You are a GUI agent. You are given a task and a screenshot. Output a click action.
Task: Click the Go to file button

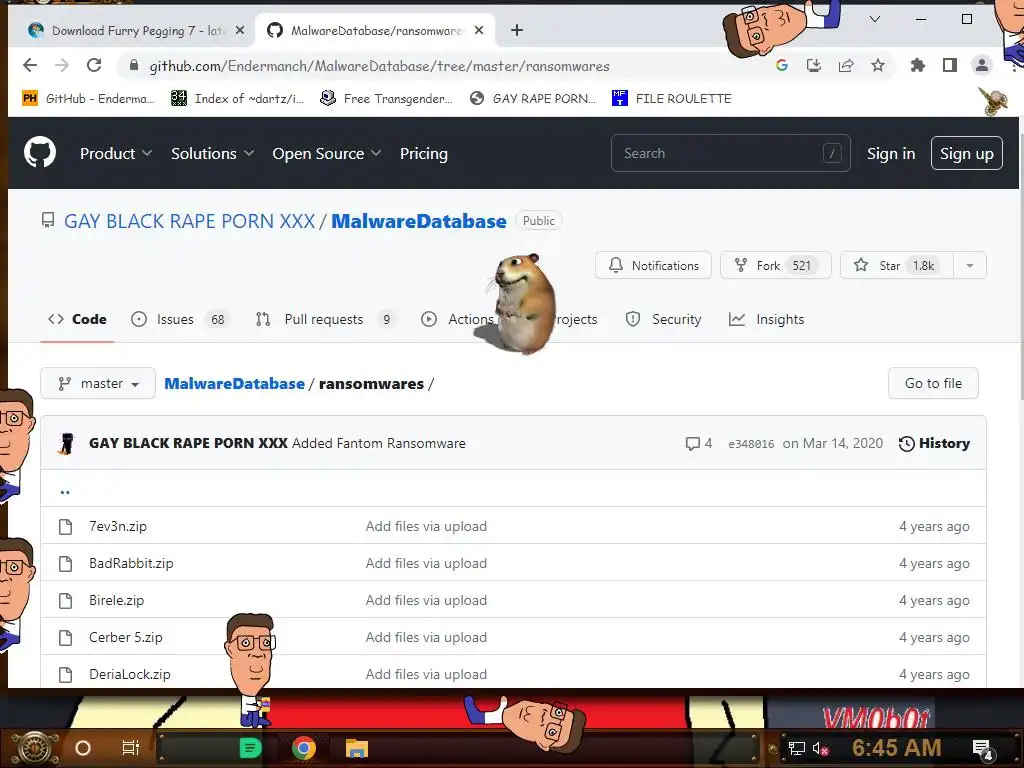click(x=933, y=383)
